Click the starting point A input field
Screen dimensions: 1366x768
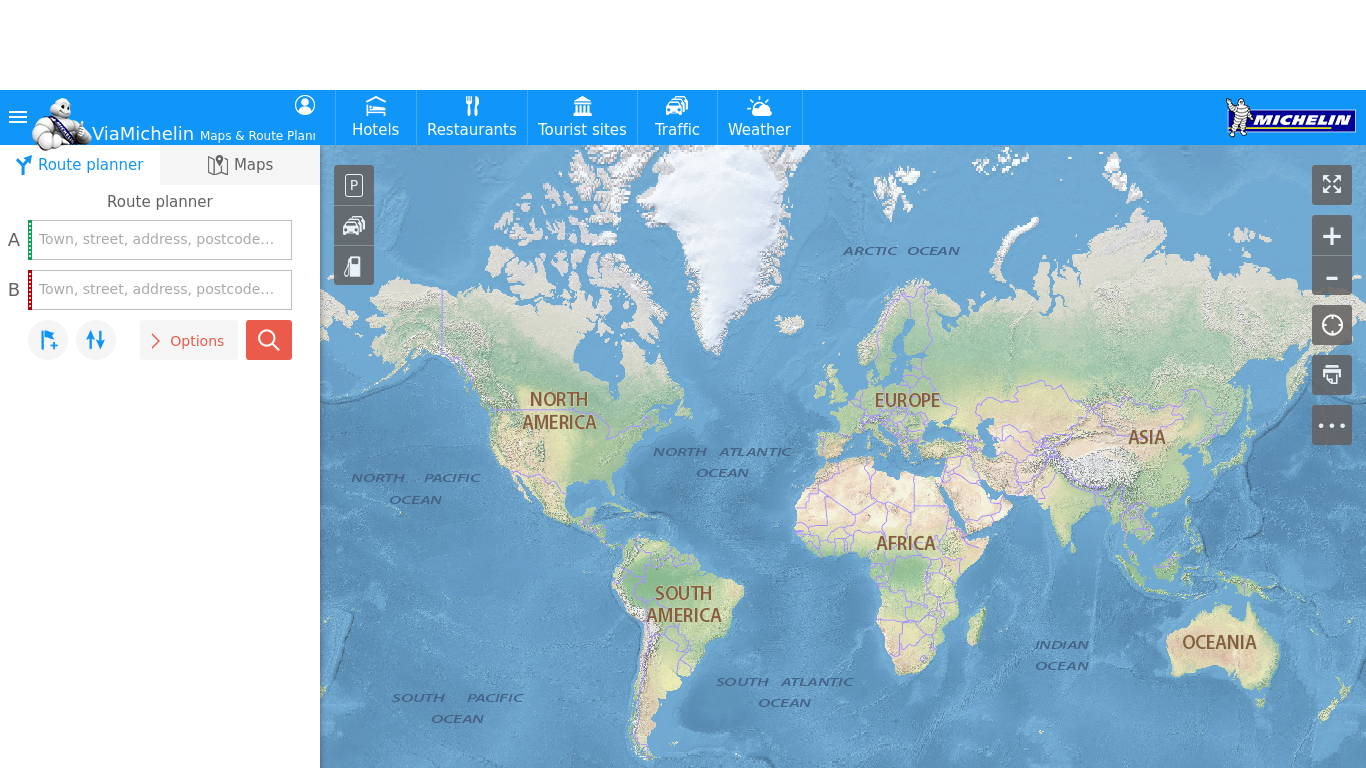(162, 240)
